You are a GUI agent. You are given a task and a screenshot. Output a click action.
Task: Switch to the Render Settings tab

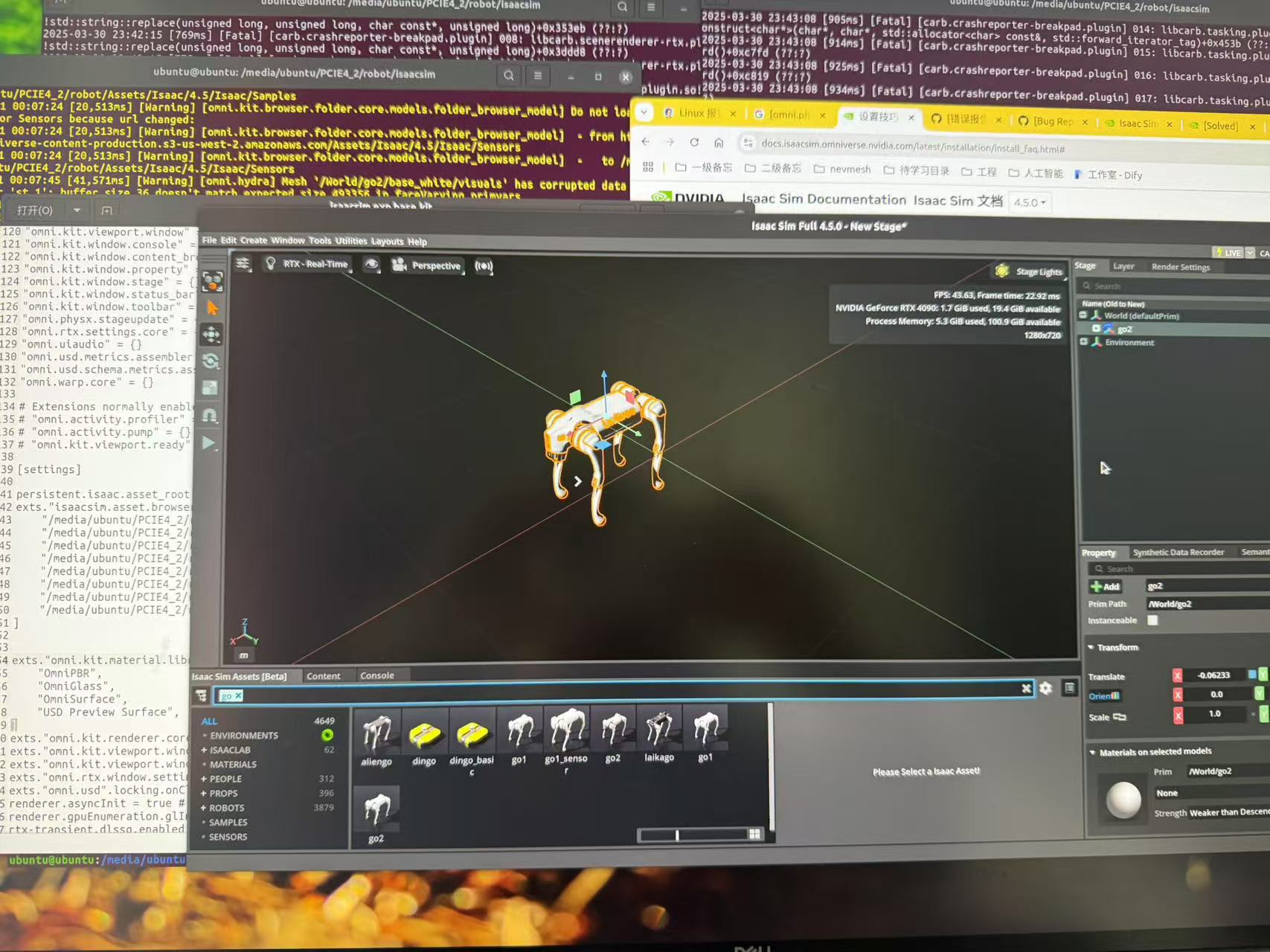[x=1181, y=267]
